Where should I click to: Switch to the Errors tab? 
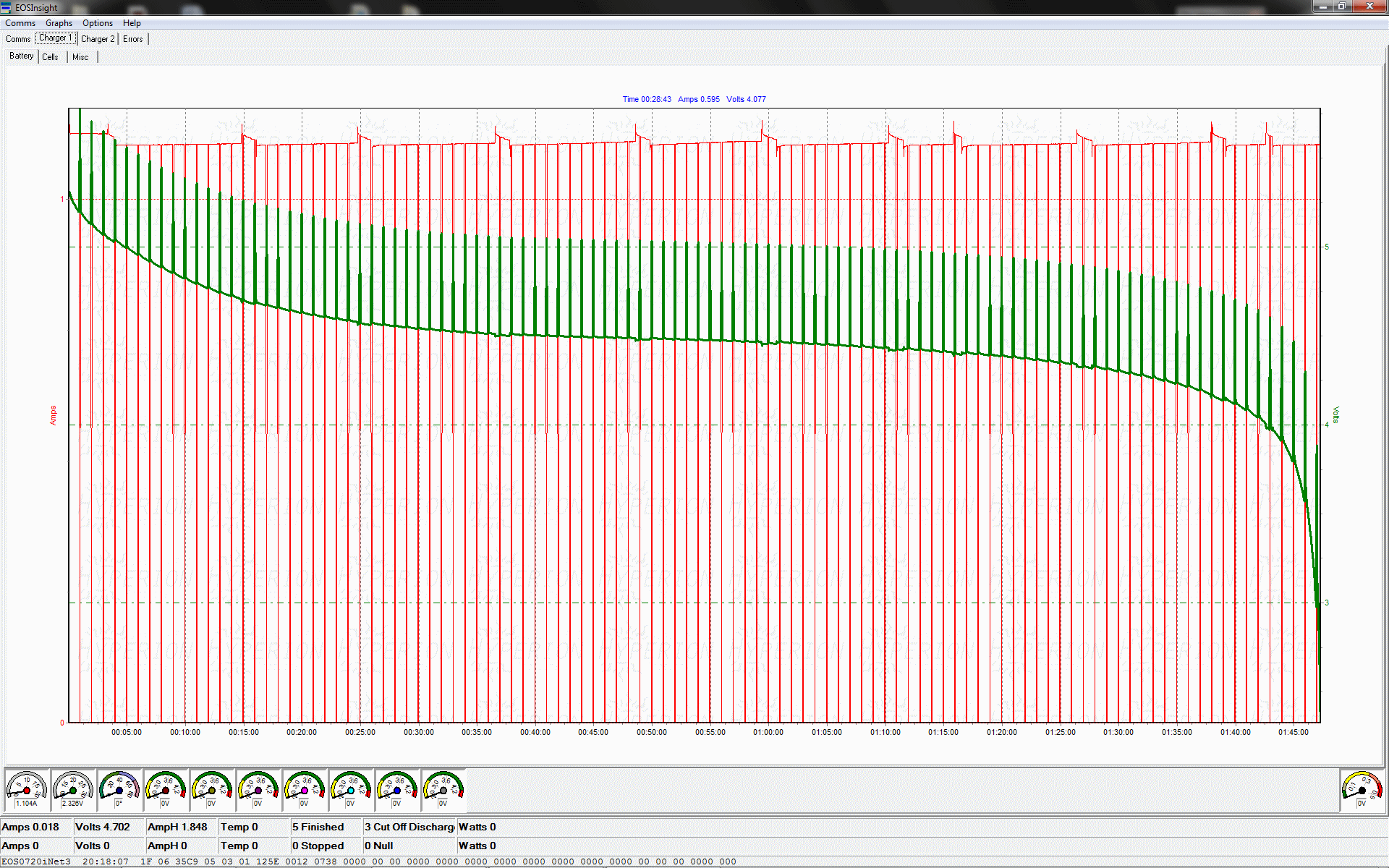[x=133, y=39]
